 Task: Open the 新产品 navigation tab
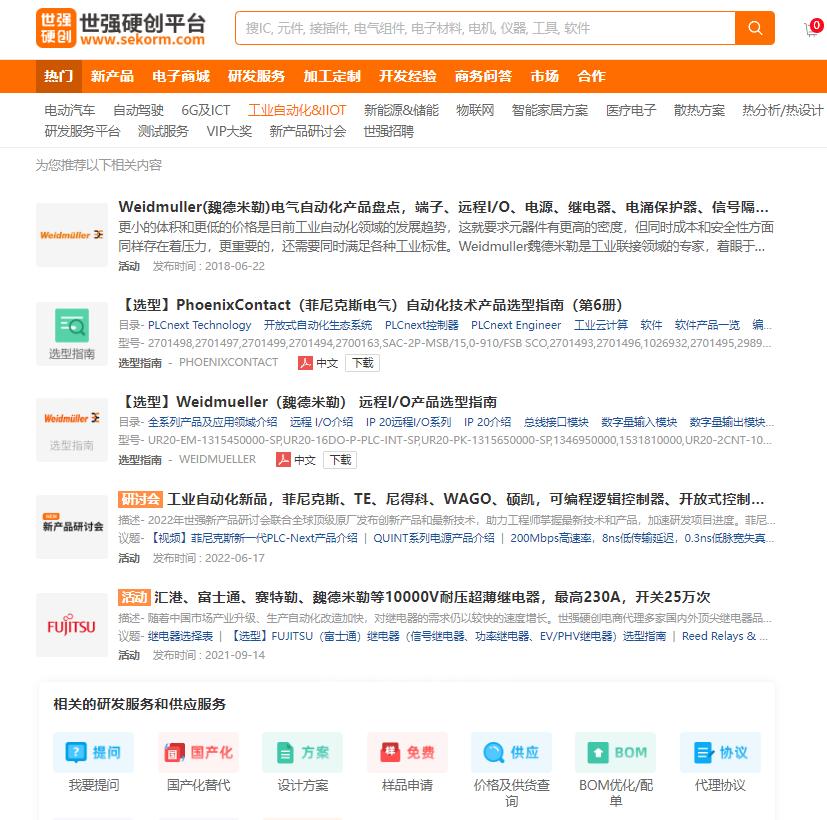click(x=112, y=76)
